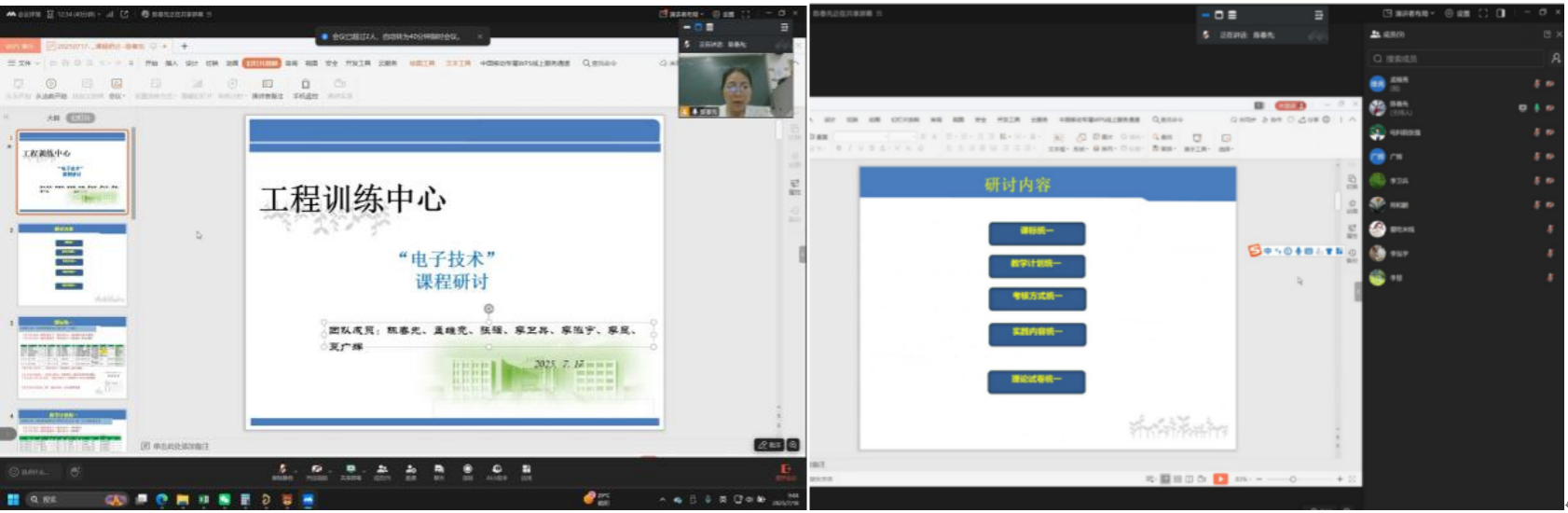Open the chat icon in the meeting toolbar
This screenshot has width=1568, height=513.
point(439,469)
